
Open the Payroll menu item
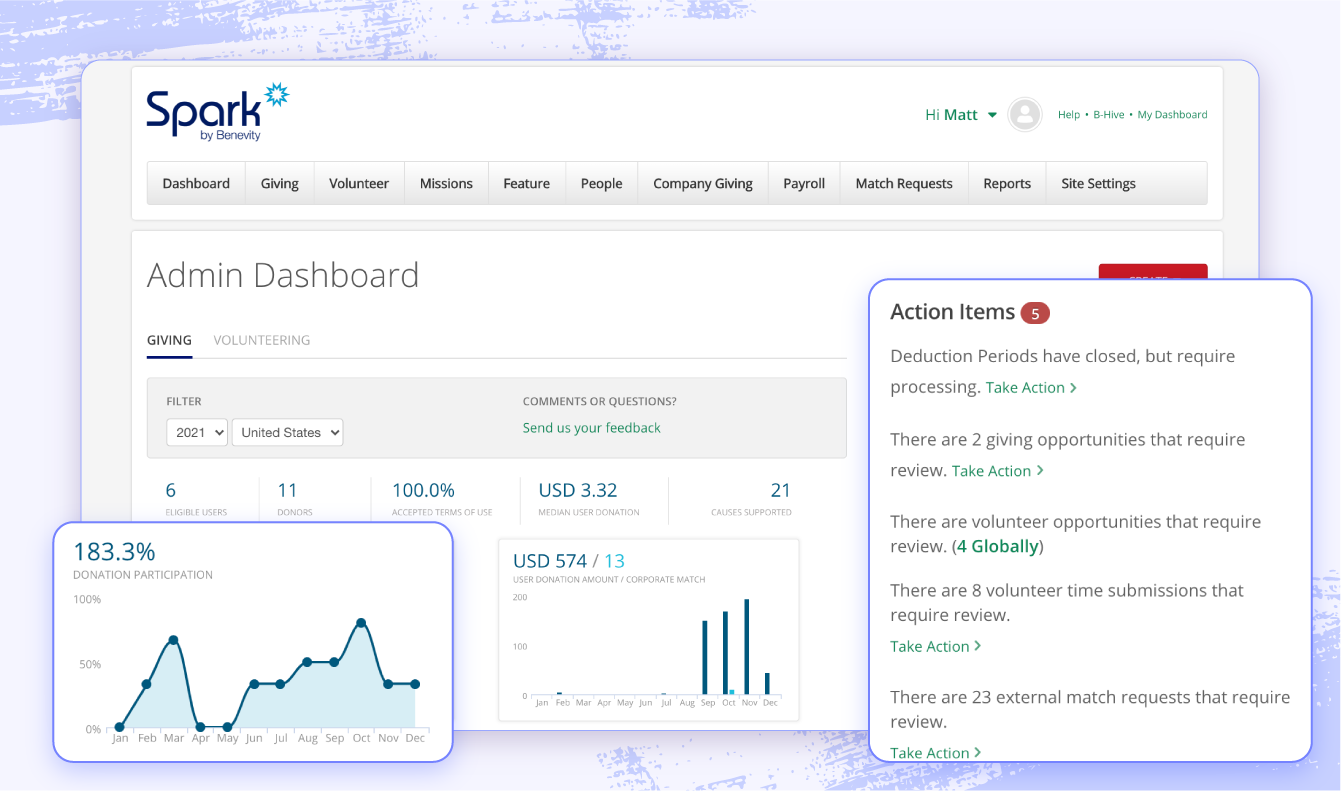tap(804, 183)
